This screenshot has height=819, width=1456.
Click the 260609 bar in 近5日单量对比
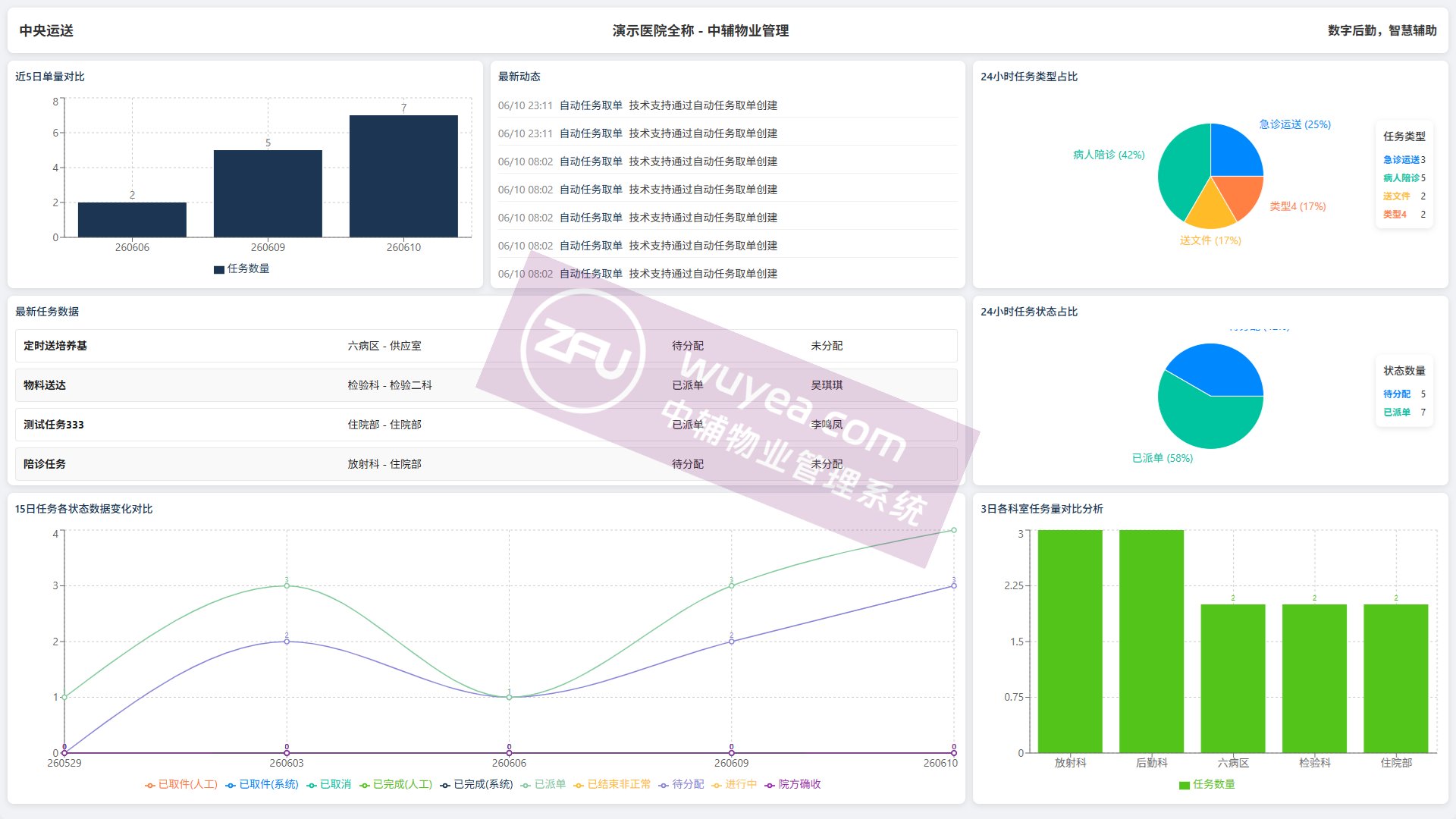point(268,193)
